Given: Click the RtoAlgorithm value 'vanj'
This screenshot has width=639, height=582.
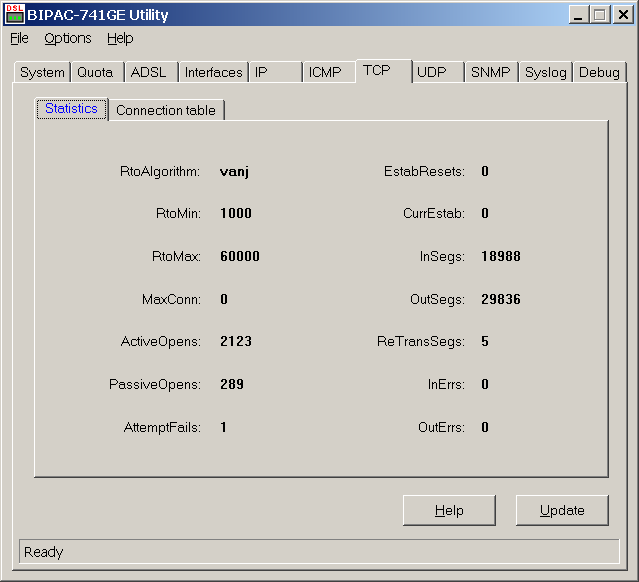Looking at the screenshot, I should coord(234,172).
